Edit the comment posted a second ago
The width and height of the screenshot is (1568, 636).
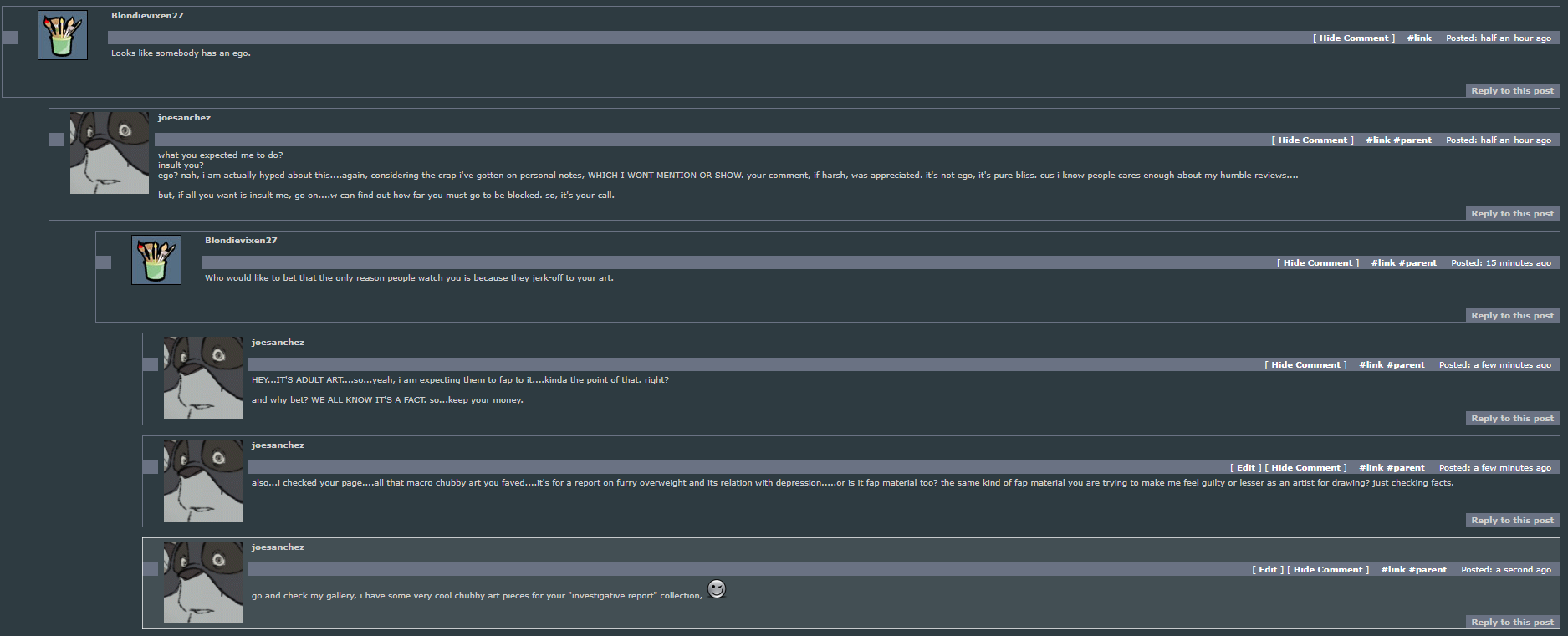click(x=1268, y=570)
